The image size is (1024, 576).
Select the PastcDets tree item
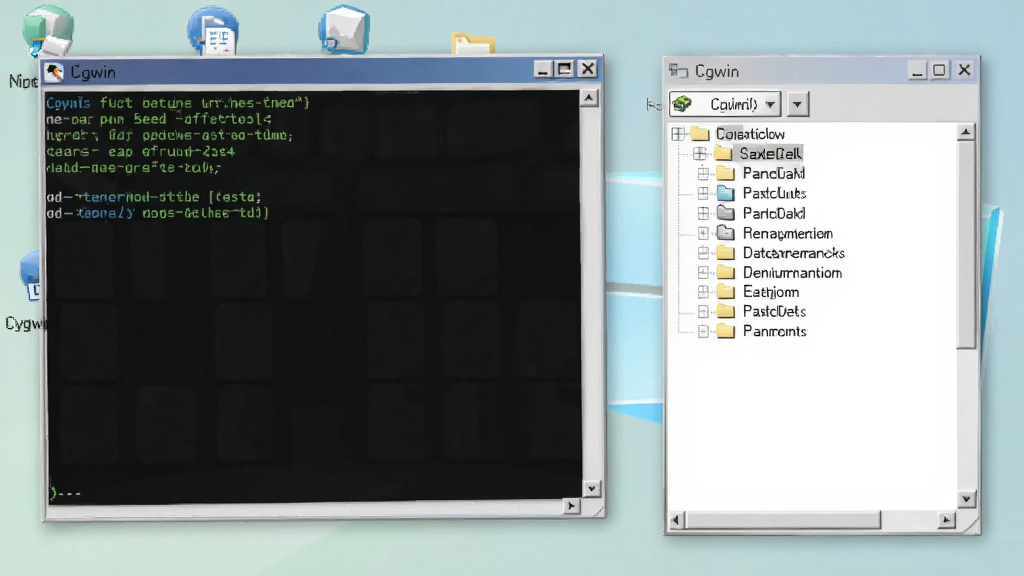[x=774, y=312]
